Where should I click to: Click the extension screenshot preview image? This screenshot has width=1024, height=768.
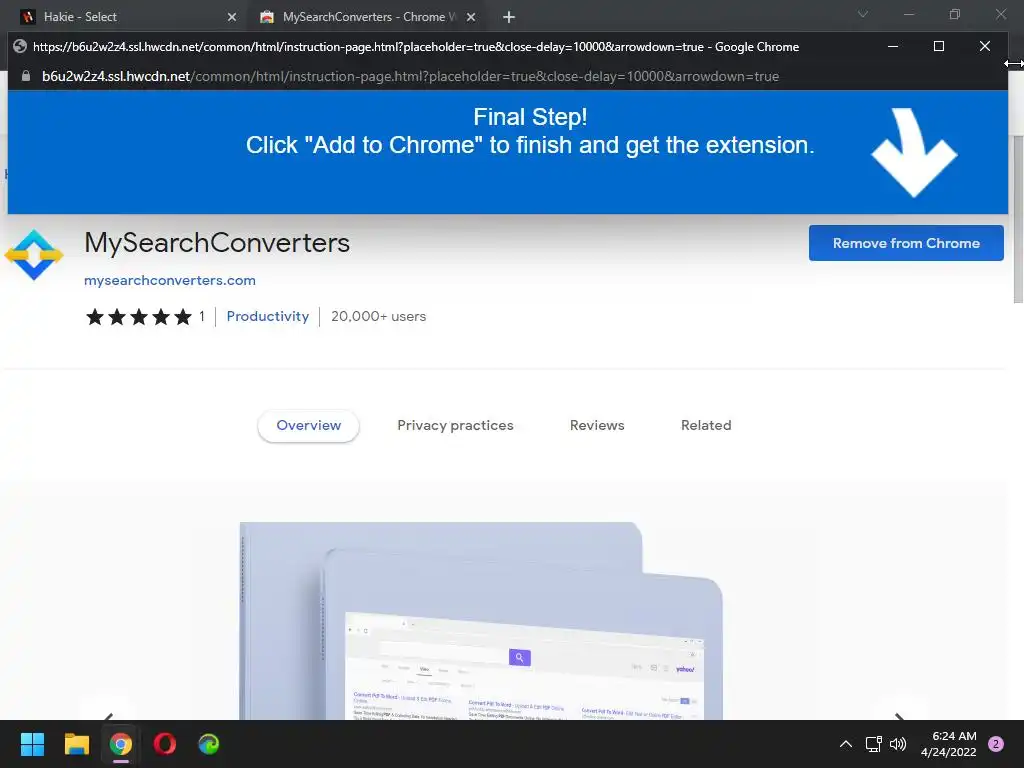[481, 620]
